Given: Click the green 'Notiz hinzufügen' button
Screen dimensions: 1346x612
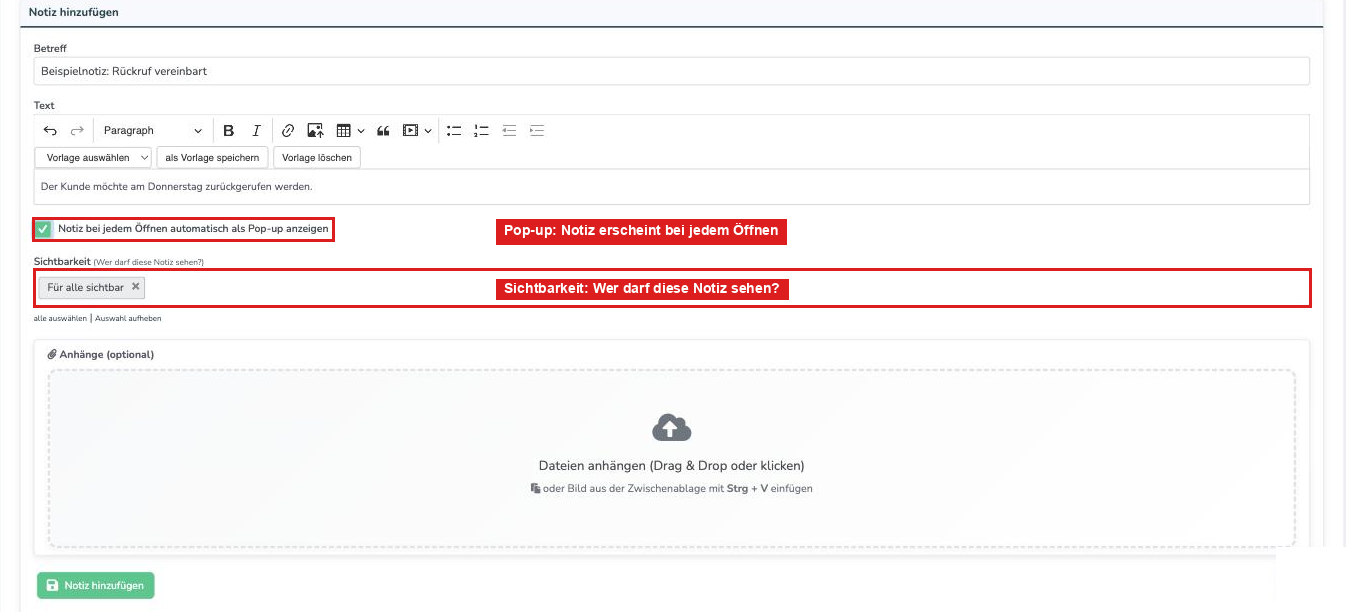Looking at the screenshot, I should [x=96, y=586].
